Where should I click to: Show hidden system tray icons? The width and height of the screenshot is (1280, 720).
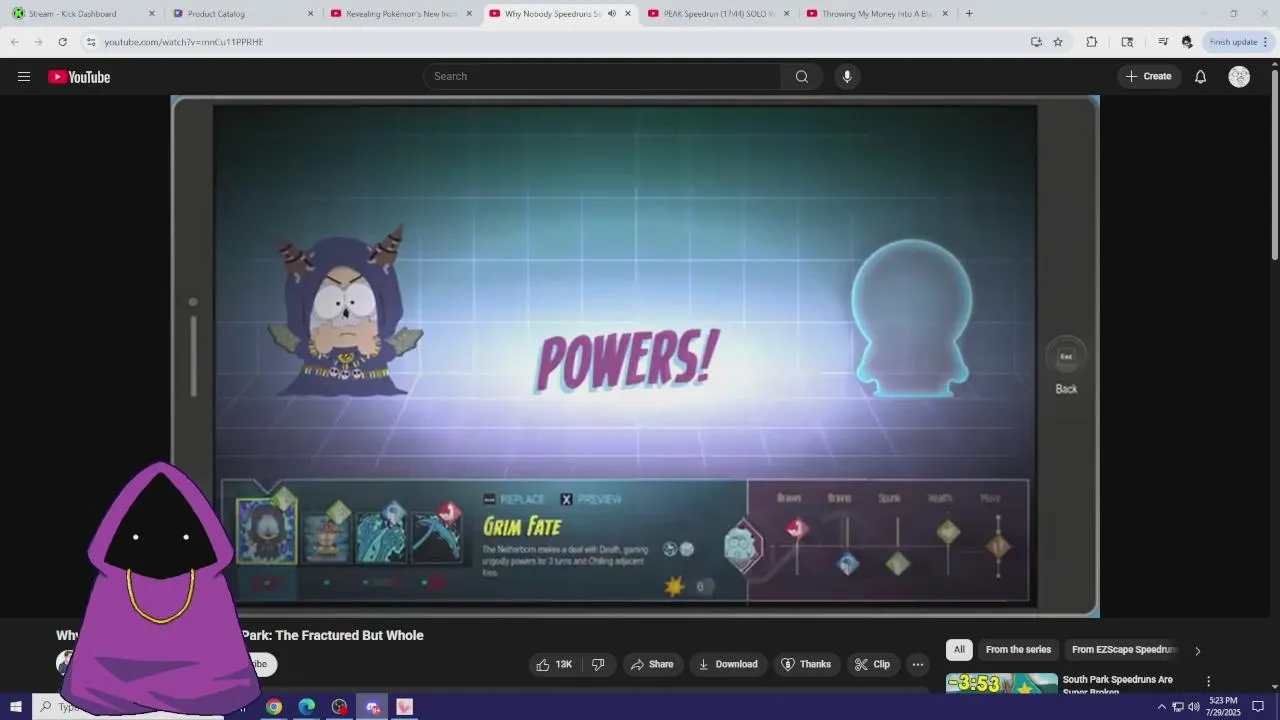coord(1161,707)
